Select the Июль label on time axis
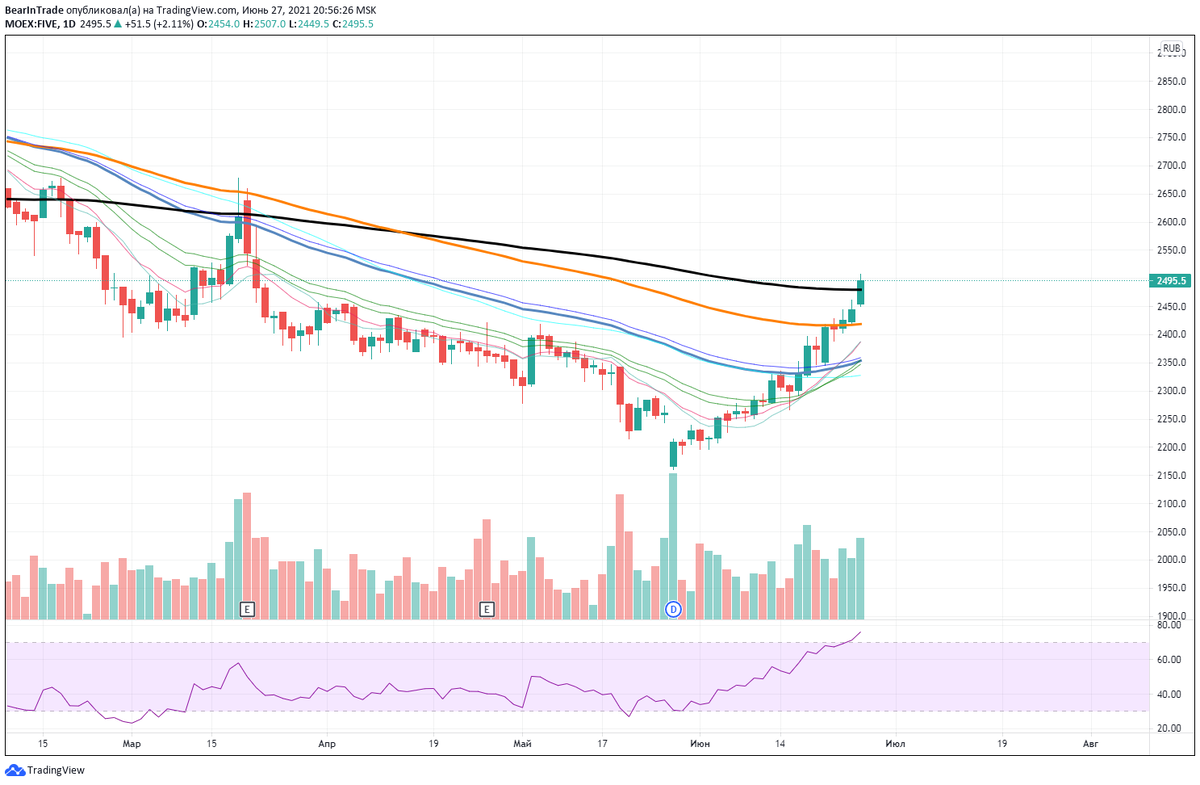The width and height of the screenshot is (1200, 785). tap(896, 744)
